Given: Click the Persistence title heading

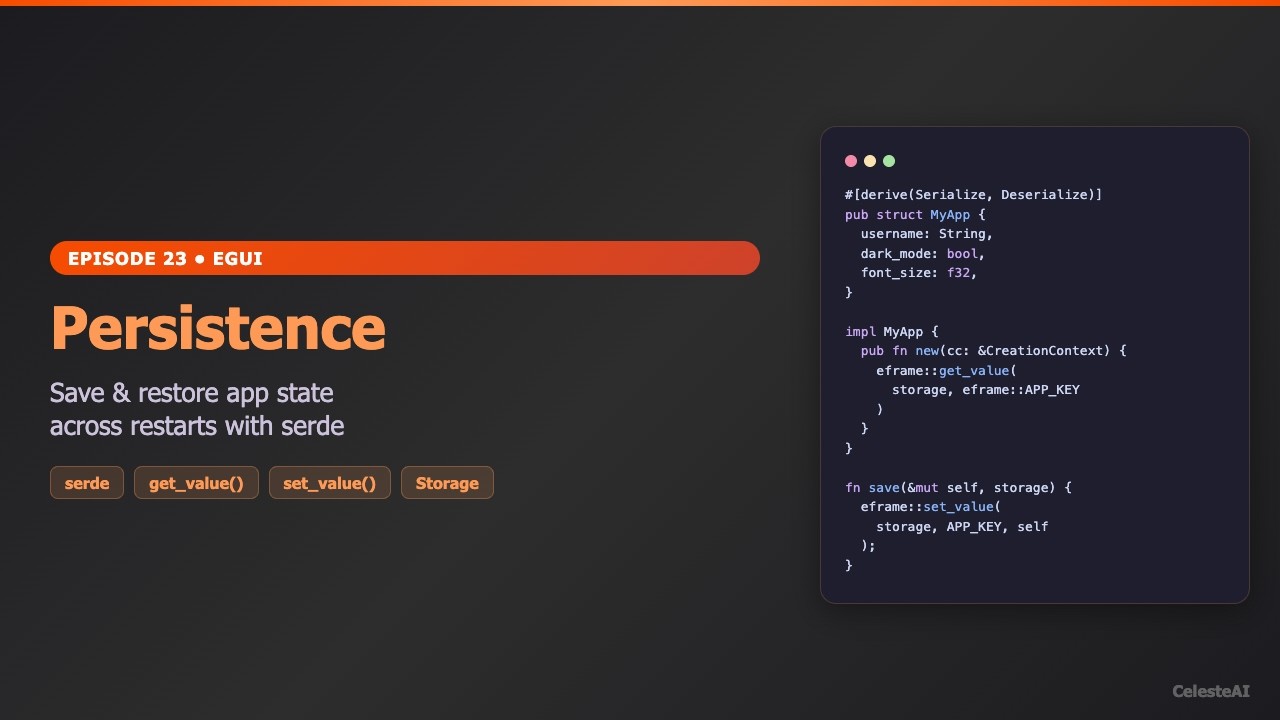Looking at the screenshot, I should (x=218, y=327).
